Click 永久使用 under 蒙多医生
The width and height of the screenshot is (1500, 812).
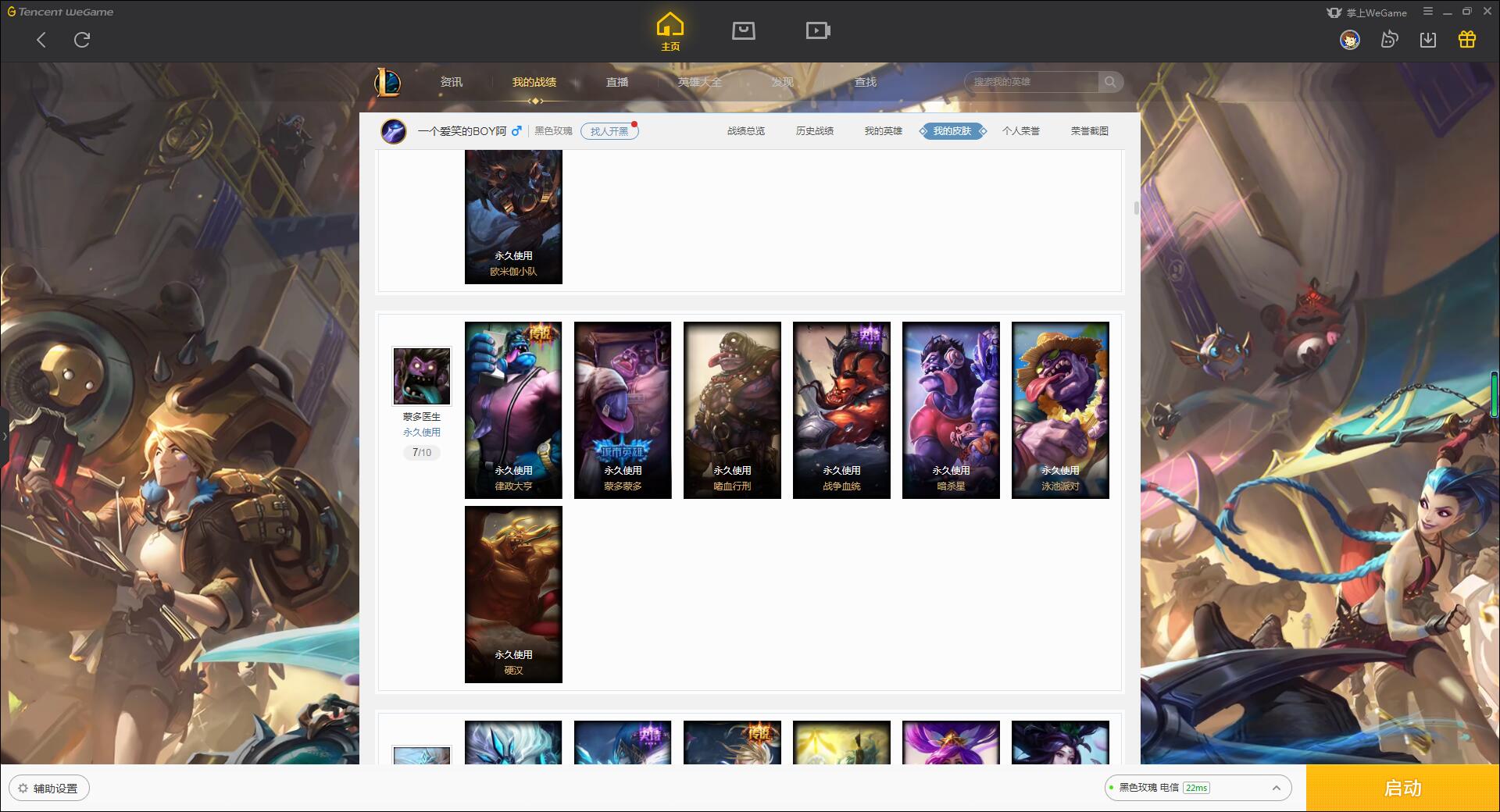[422, 433]
